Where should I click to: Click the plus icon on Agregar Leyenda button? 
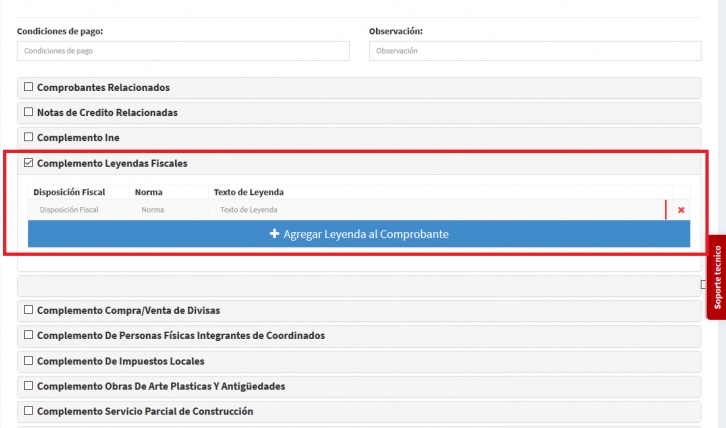point(274,234)
